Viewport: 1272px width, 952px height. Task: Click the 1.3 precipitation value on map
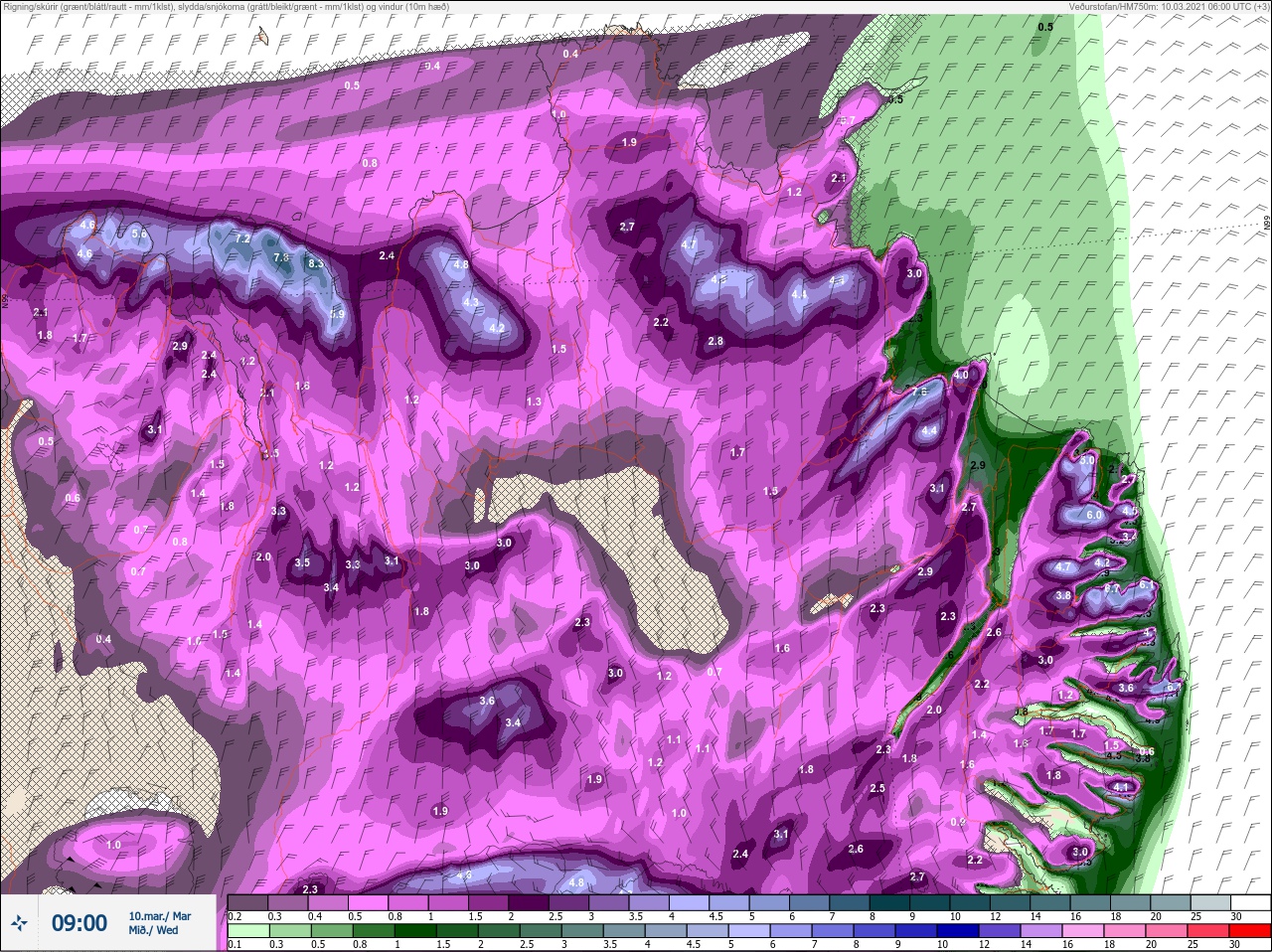click(534, 401)
